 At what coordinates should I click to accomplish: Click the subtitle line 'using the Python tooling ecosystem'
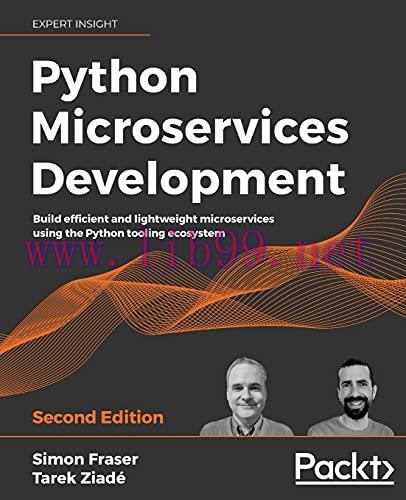[129, 233]
